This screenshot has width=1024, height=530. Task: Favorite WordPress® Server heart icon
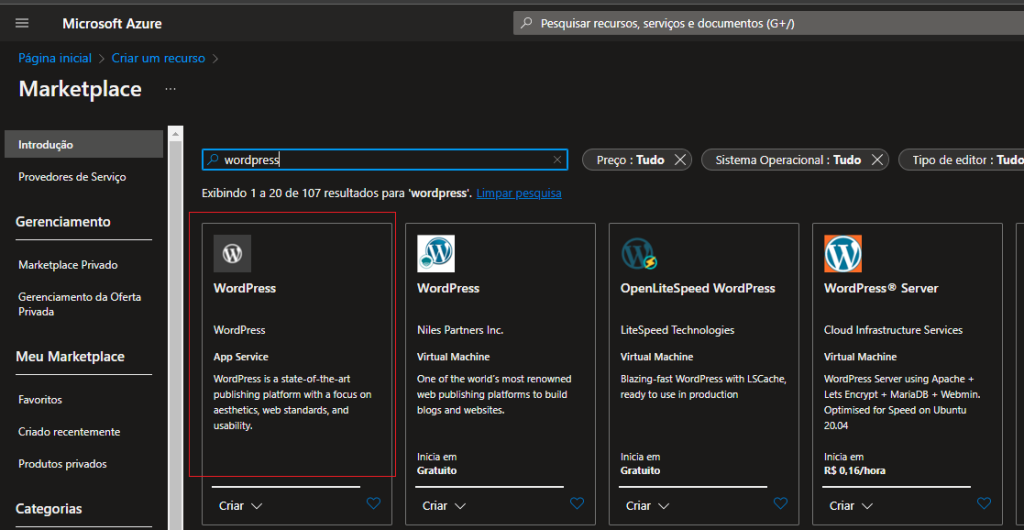click(x=984, y=503)
